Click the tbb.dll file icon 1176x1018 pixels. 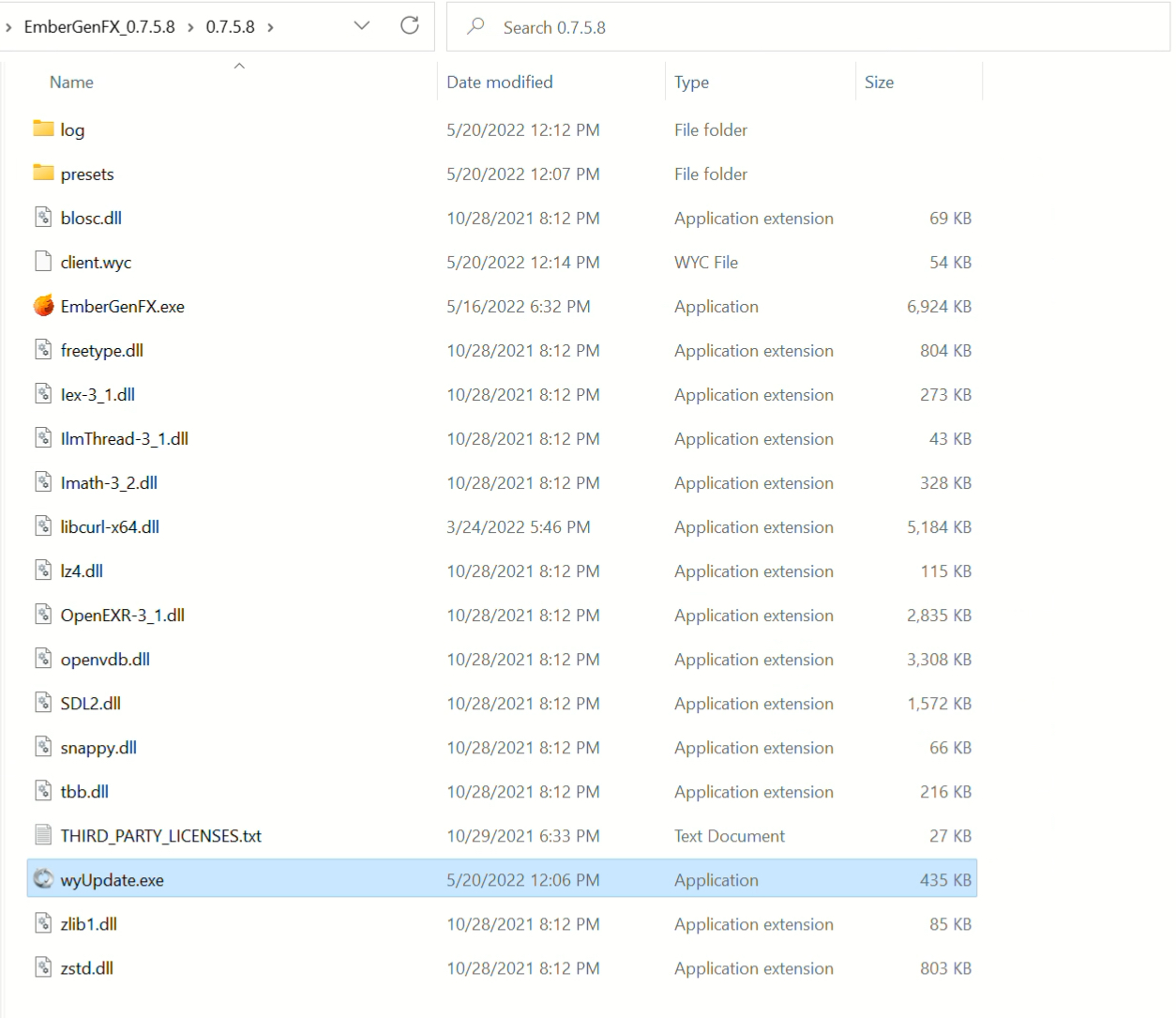point(43,791)
